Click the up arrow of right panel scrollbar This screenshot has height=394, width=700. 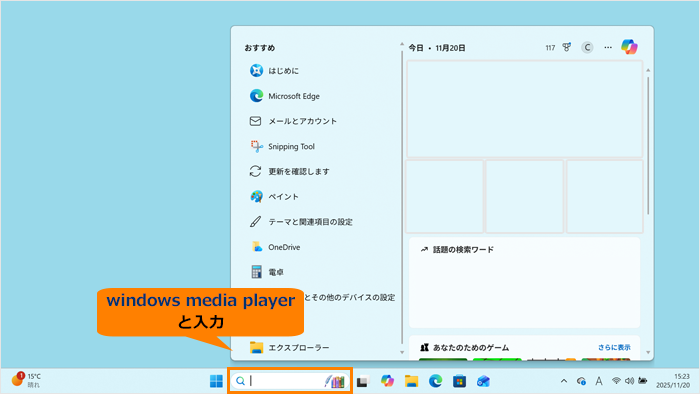point(648,71)
